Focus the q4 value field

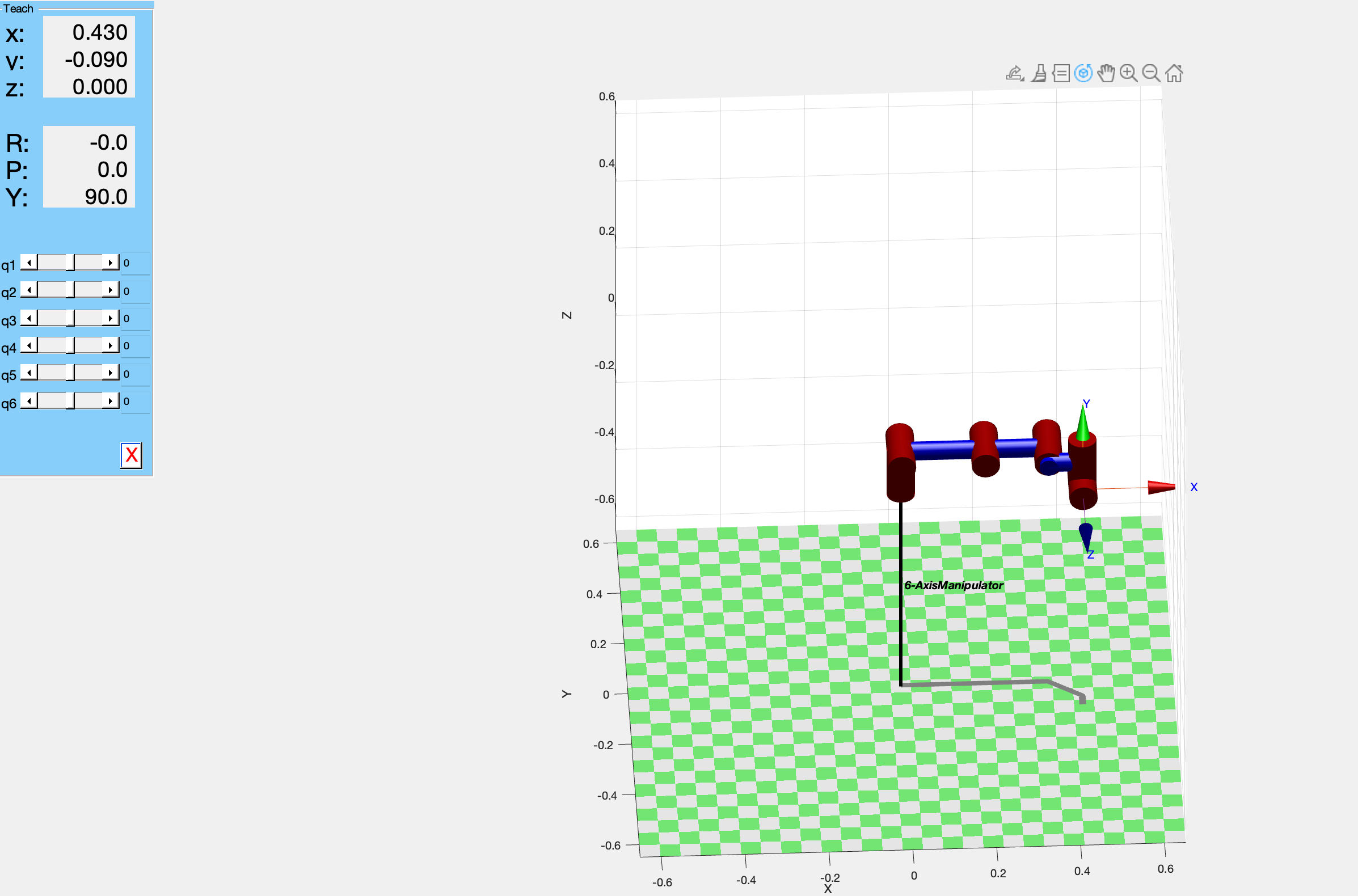tap(136, 346)
